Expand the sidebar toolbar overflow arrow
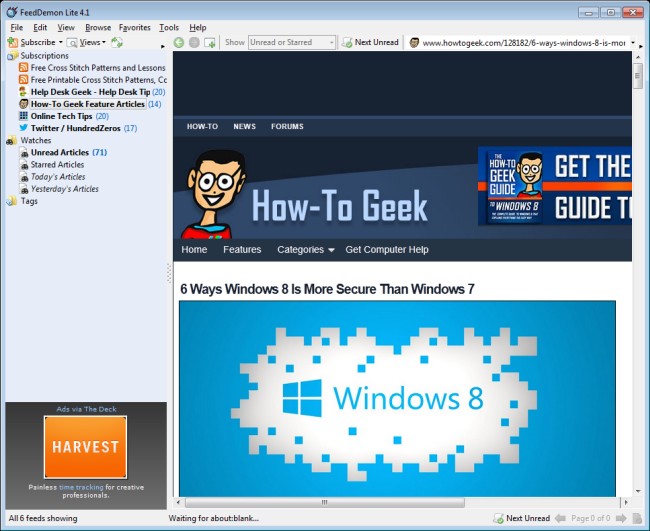The image size is (650, 531). pyautogui.click(x=163, y=46)
